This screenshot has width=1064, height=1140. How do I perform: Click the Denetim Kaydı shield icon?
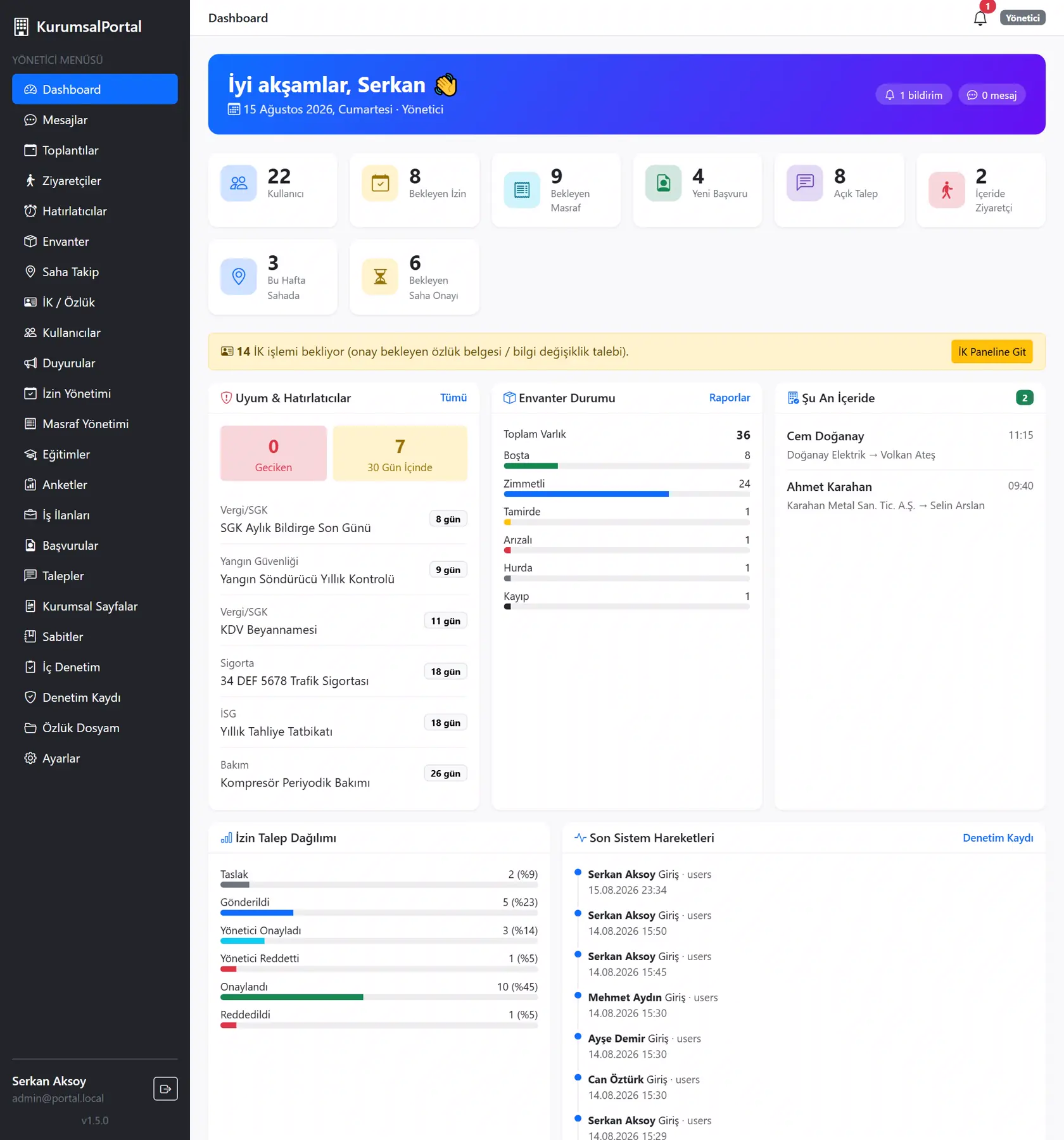click(x=30, y=697)
